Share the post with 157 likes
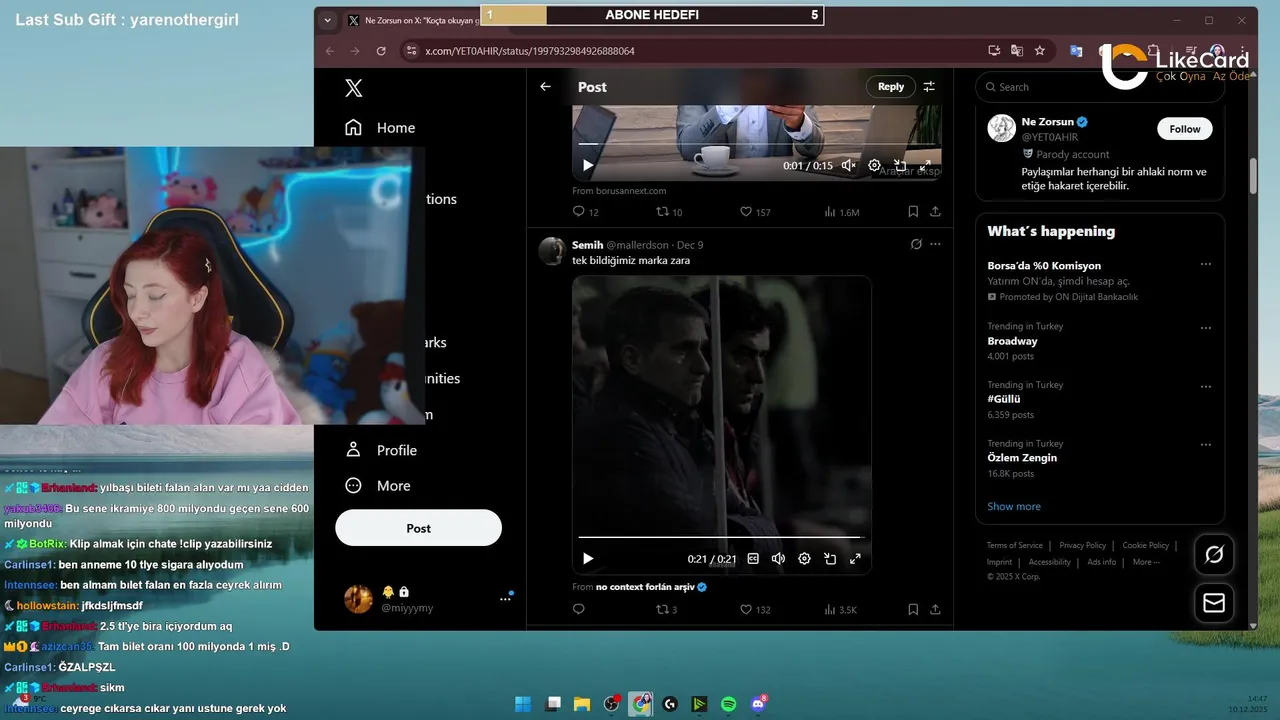The width and height of the screenshot is (1280, 720). (x=935, y=212)
